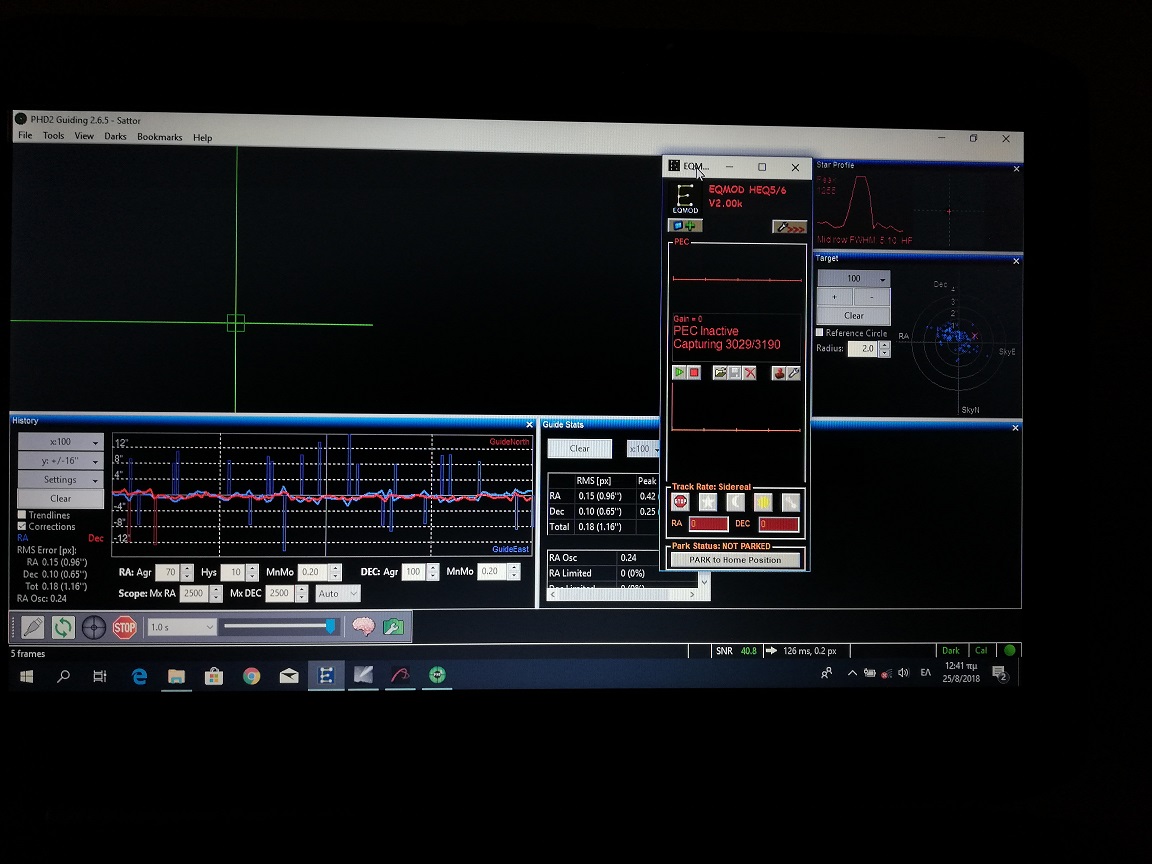Show hidden system tray icons chevron
Screen dimensions: 1152x864
(x=852, y=672)
